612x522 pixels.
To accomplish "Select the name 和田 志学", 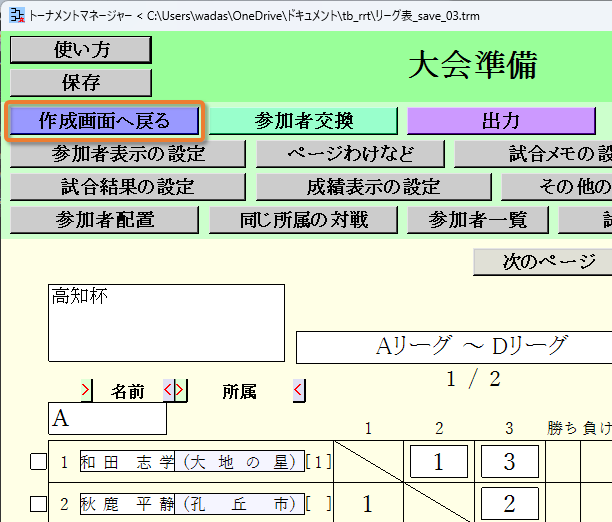I will tap(127, 461).
